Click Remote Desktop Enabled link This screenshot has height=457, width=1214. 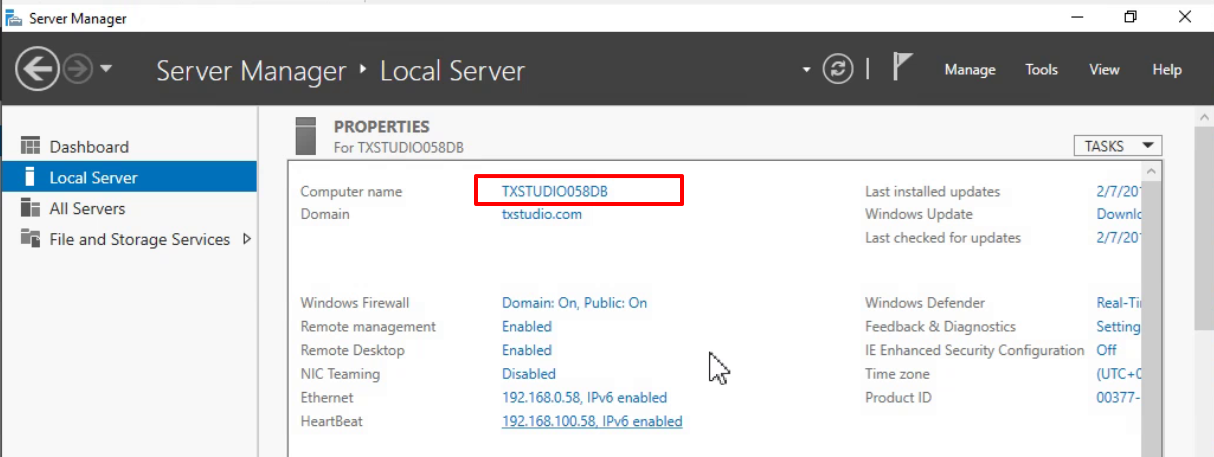[x=526, y=351]
